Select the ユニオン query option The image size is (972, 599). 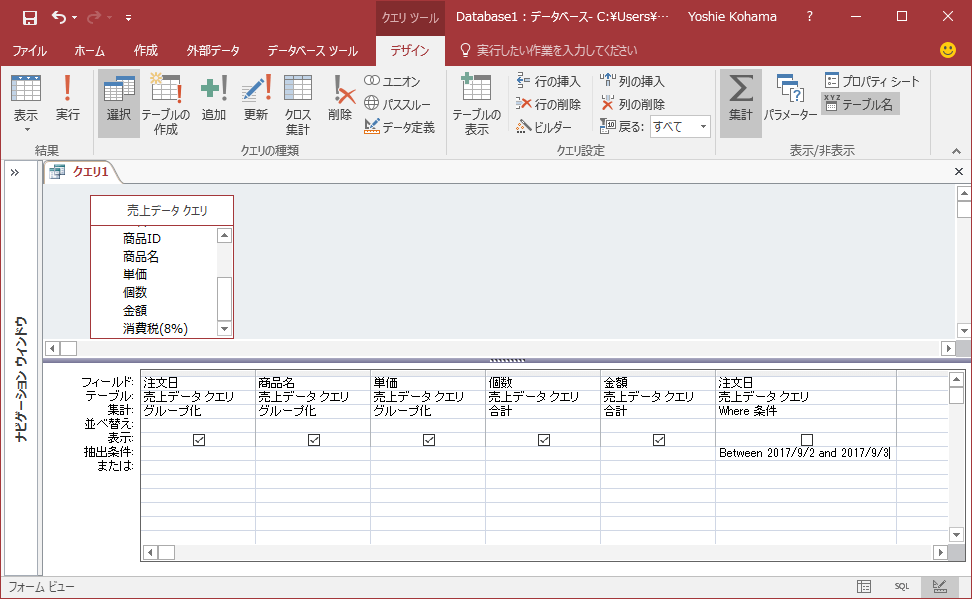click(392, 81)
